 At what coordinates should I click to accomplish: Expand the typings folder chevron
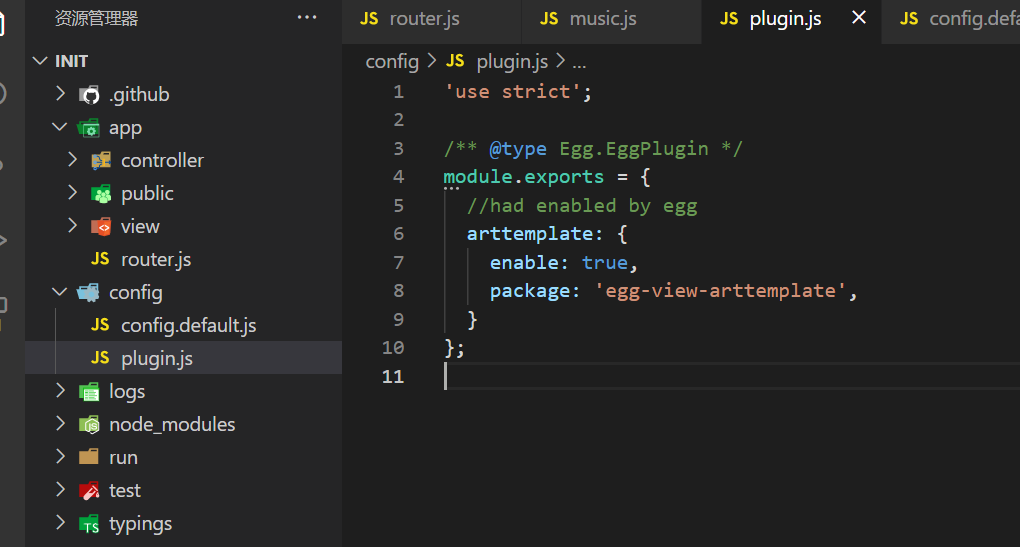point(60,522)
